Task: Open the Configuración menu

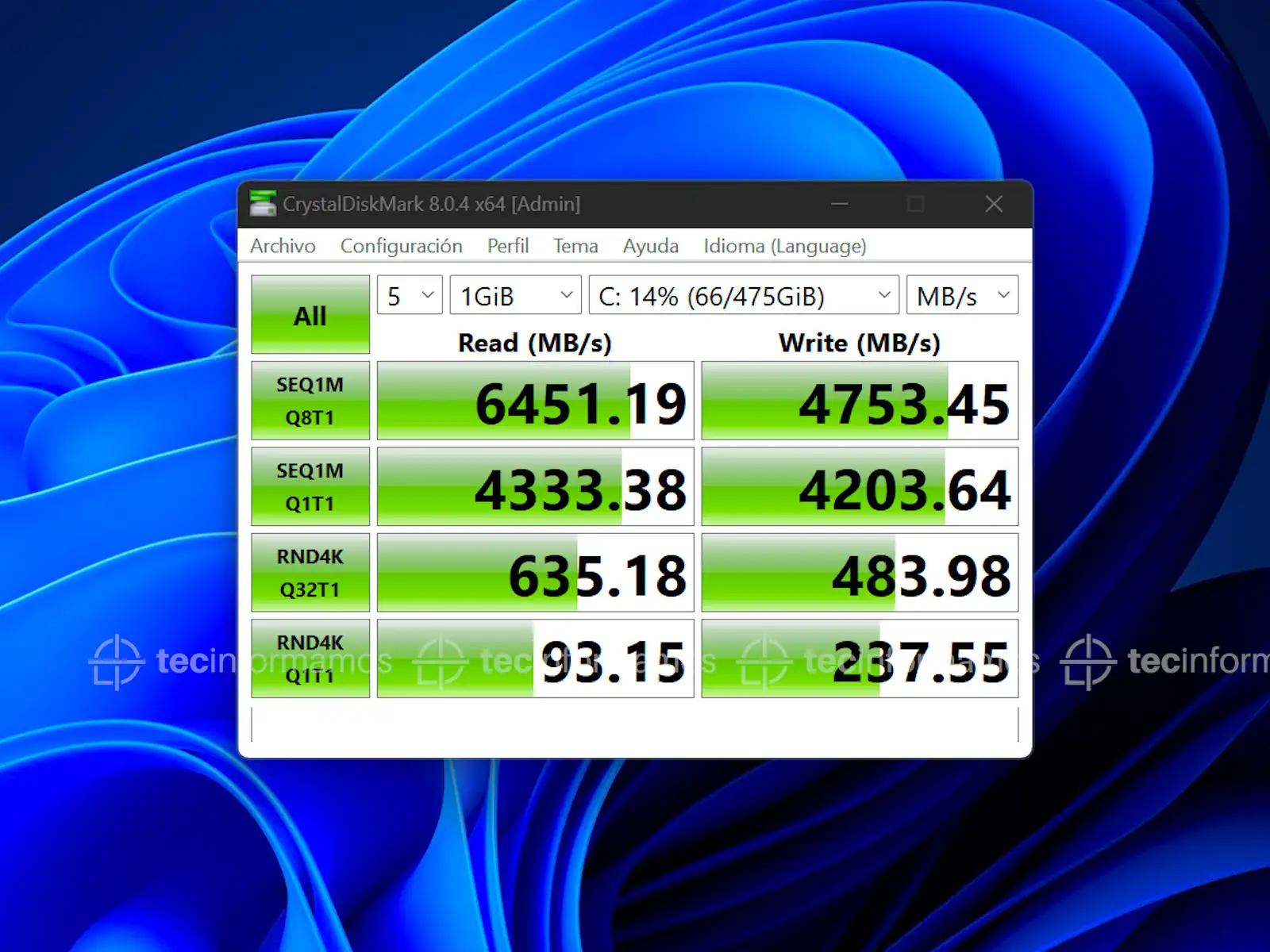Action: pos(401,246)
